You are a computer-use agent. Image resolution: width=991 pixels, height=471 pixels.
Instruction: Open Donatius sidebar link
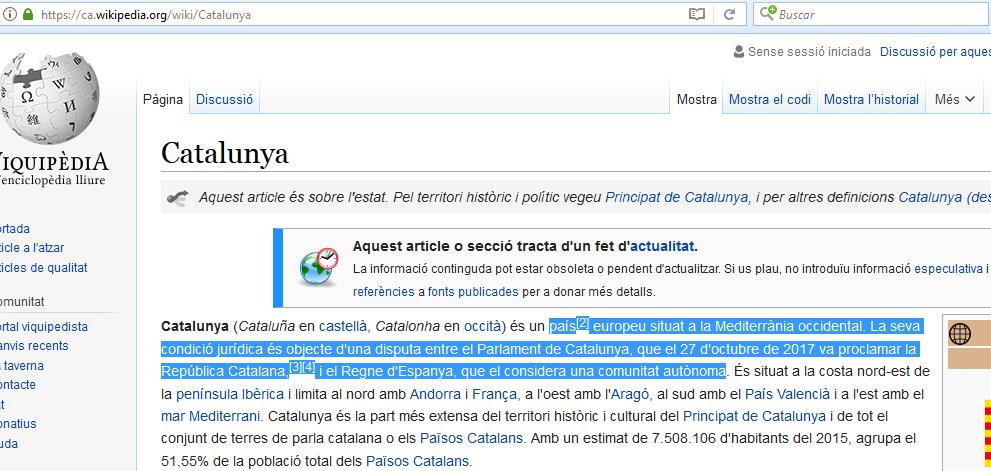point(18,424)
